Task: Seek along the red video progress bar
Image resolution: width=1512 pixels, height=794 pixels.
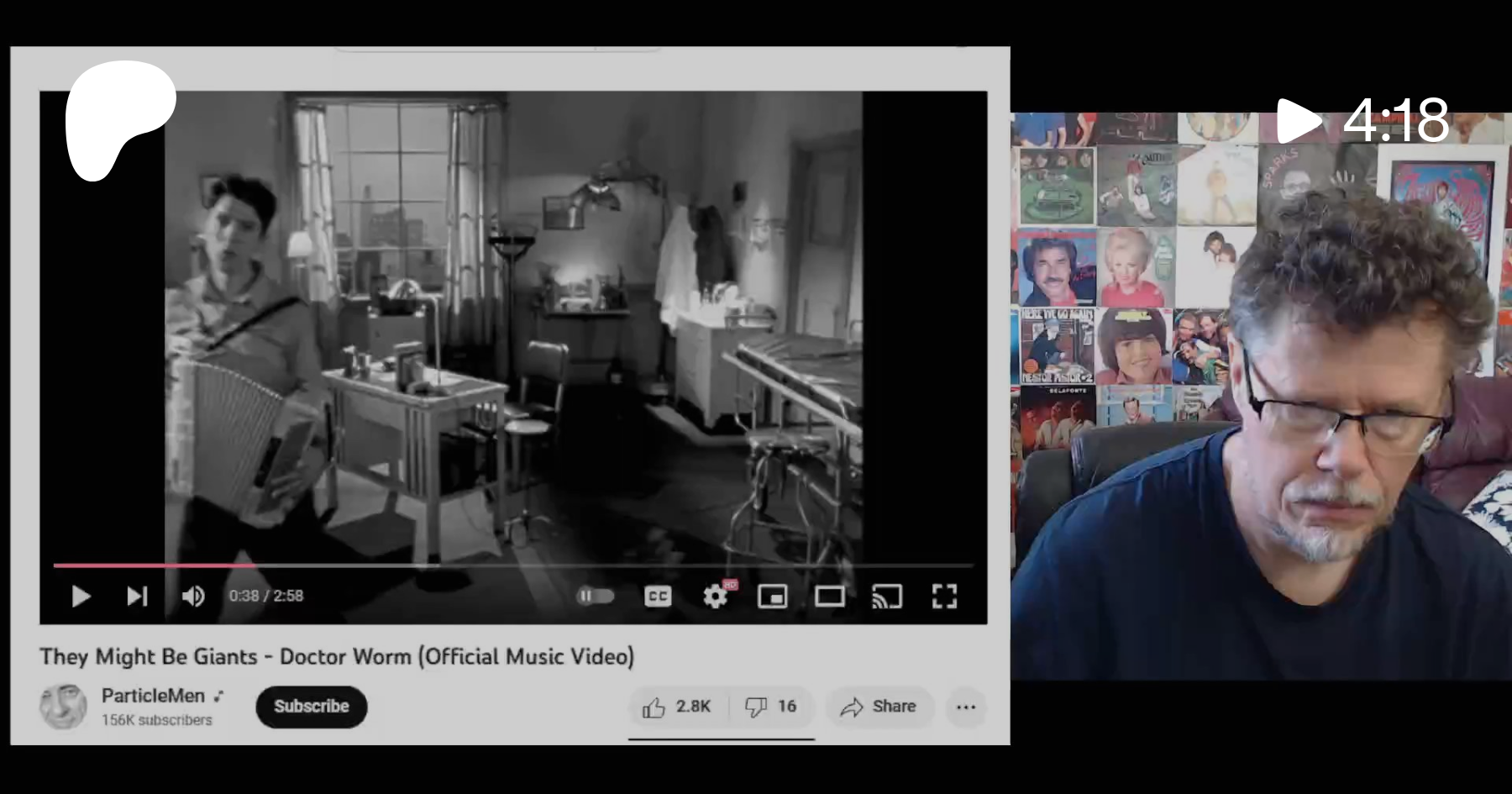Action: (x=513, y=565)
